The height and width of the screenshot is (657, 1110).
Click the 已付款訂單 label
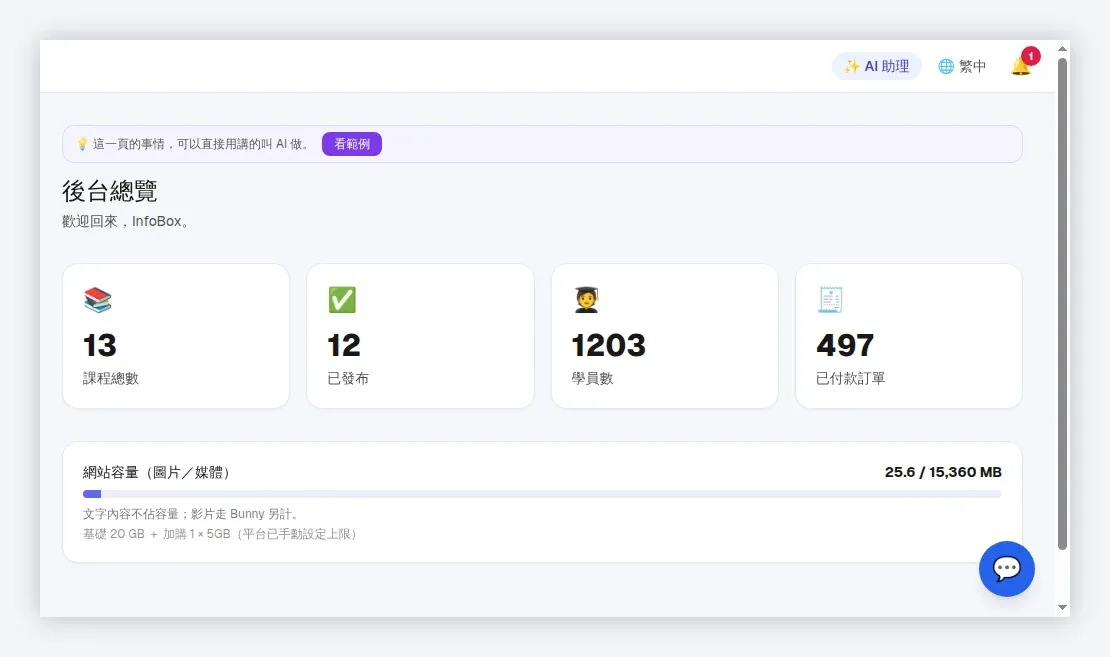point(850,378)
